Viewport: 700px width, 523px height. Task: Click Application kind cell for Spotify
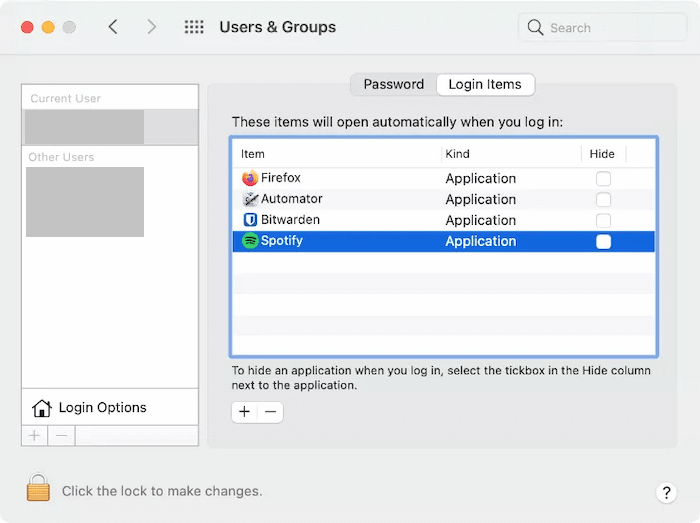[480, 241]
